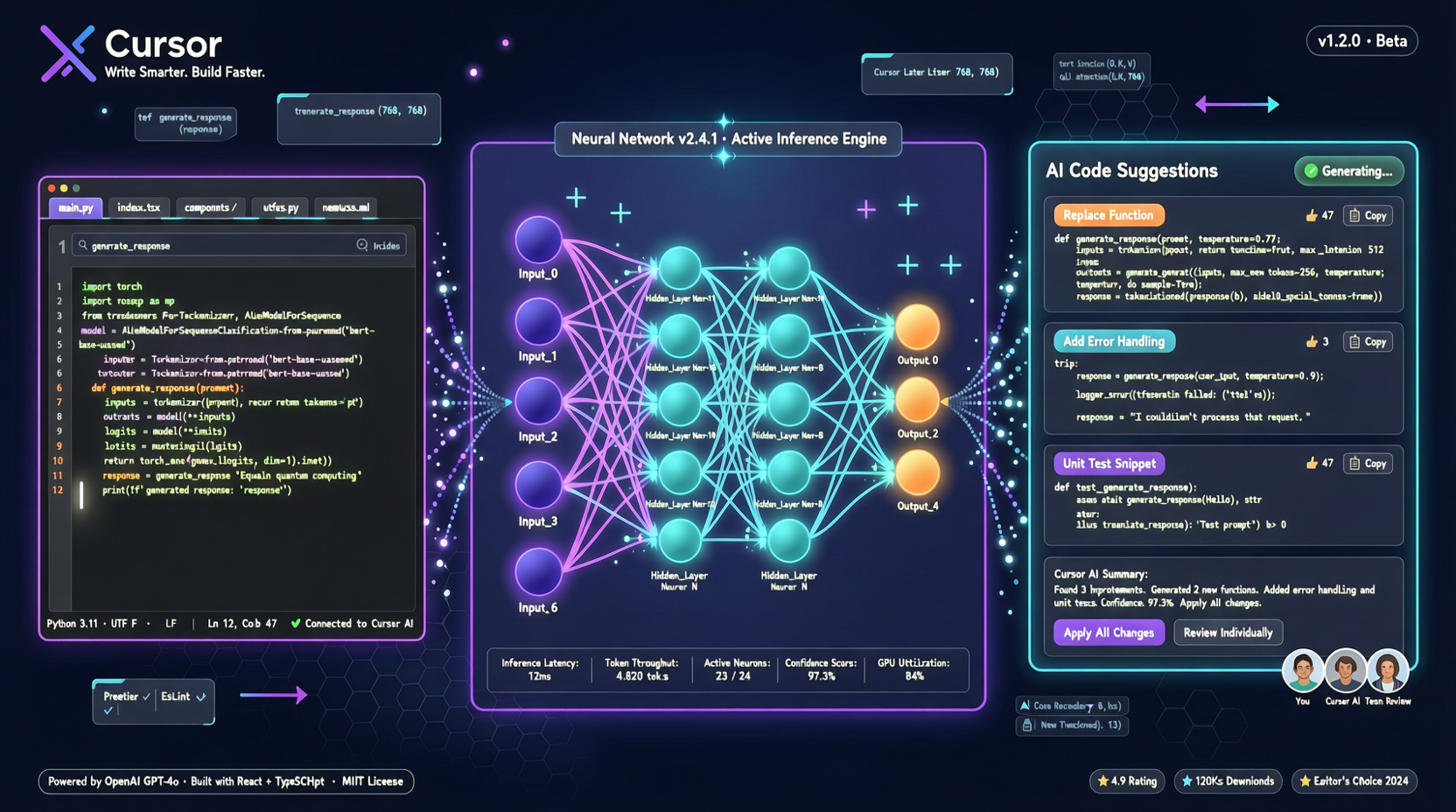1456x812 pixels.
Task: Select the Input_0 neuron node
Action: point(538,240)
